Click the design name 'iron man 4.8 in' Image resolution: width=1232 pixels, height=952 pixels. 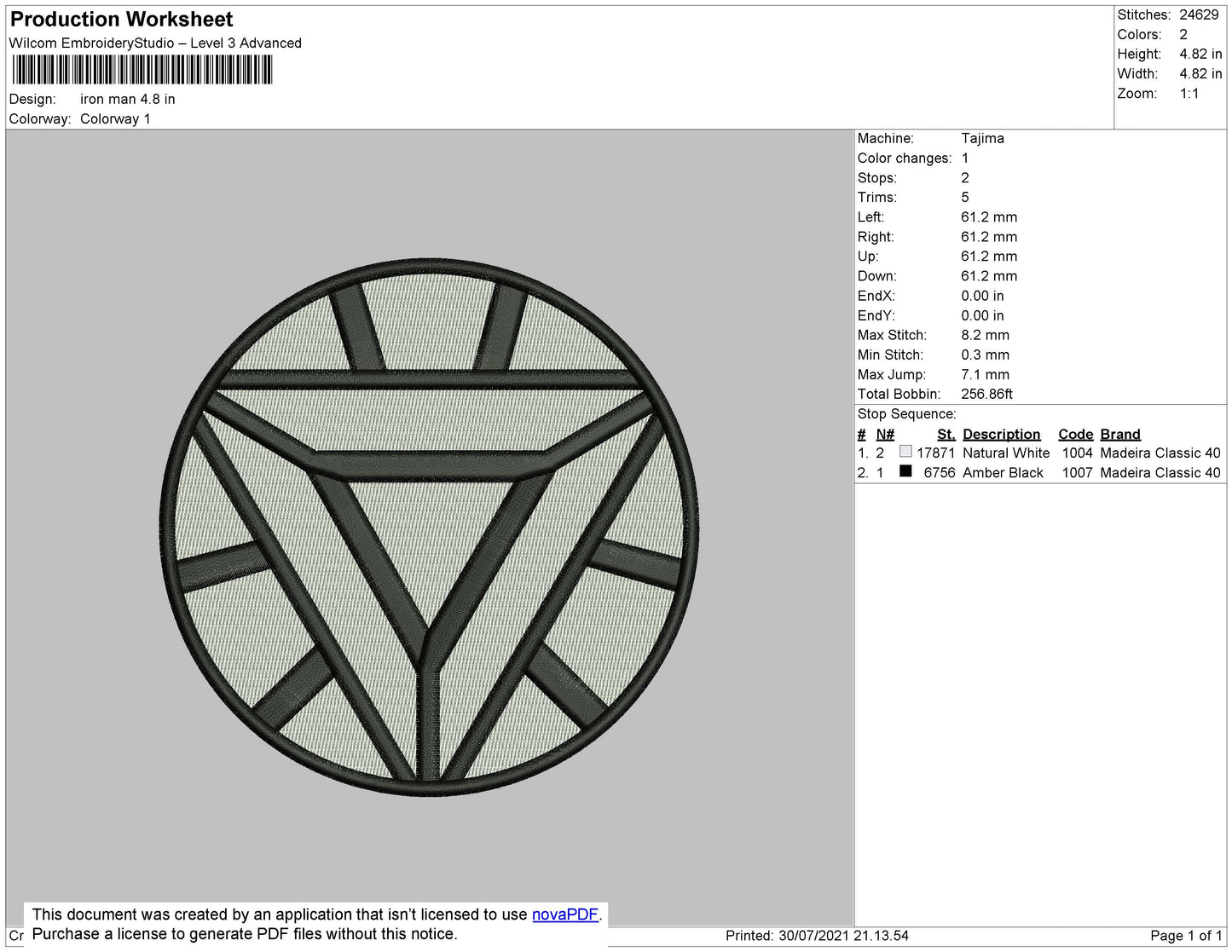[128, 99]
